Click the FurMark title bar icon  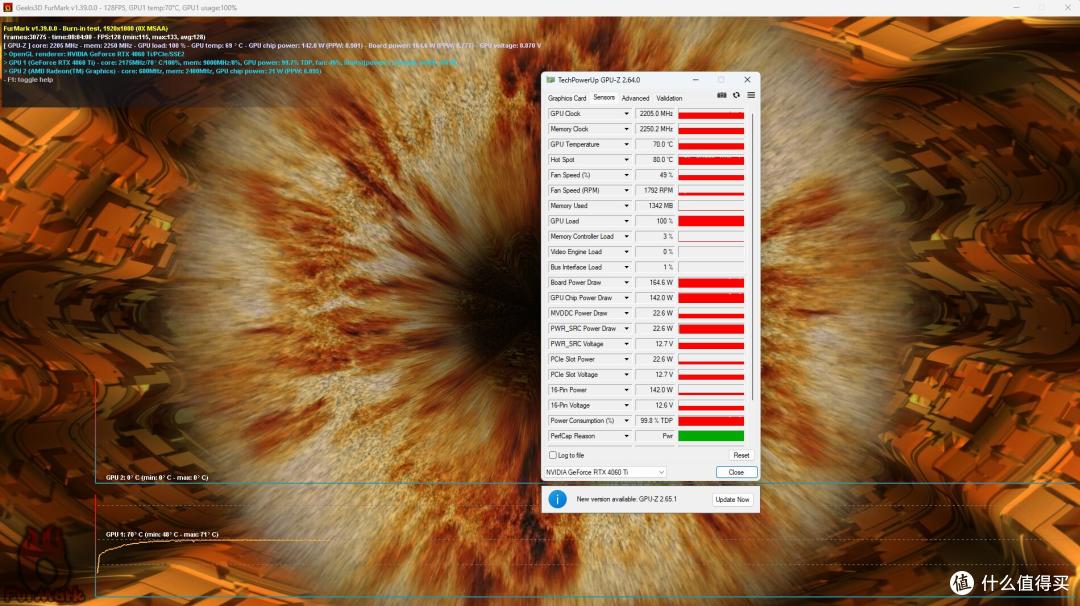[8, 8]
